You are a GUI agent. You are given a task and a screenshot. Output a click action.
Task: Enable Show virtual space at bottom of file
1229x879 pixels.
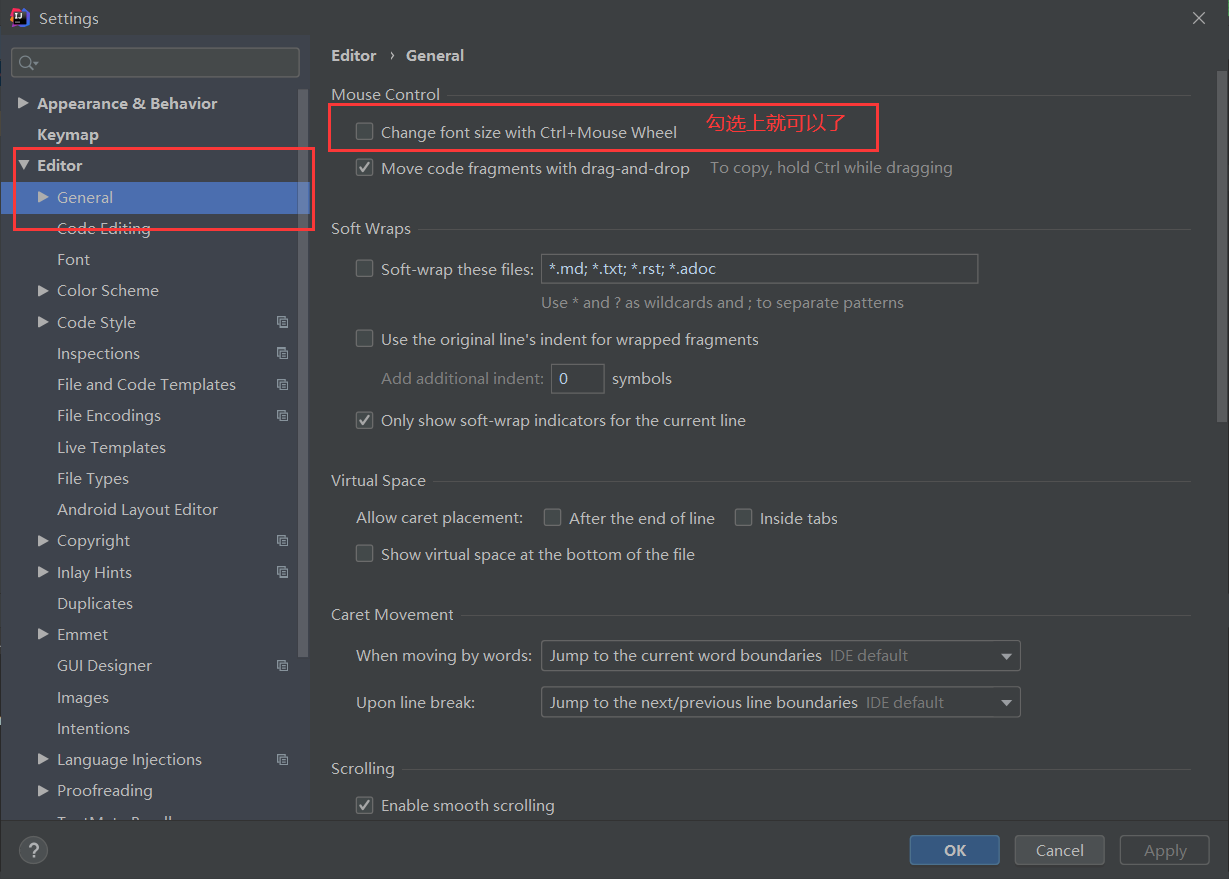click(x=365, y=553)
